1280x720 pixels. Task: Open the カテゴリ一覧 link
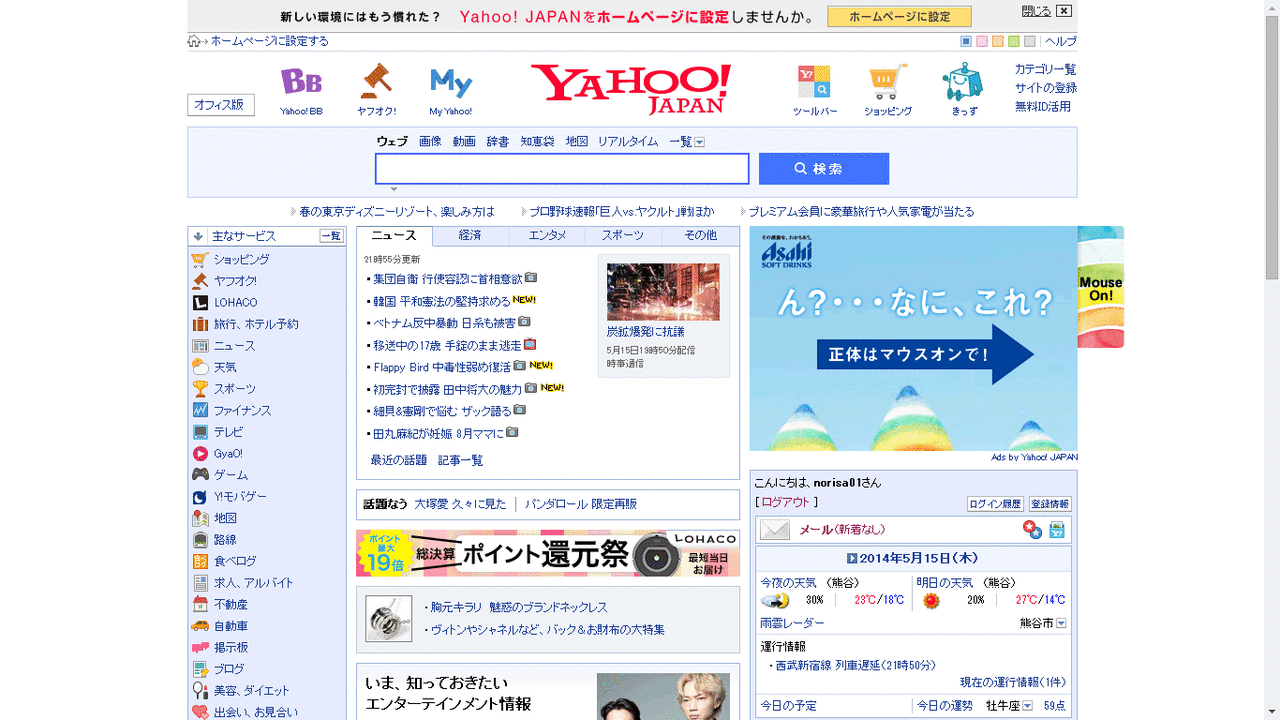(x=1046, y=70)
